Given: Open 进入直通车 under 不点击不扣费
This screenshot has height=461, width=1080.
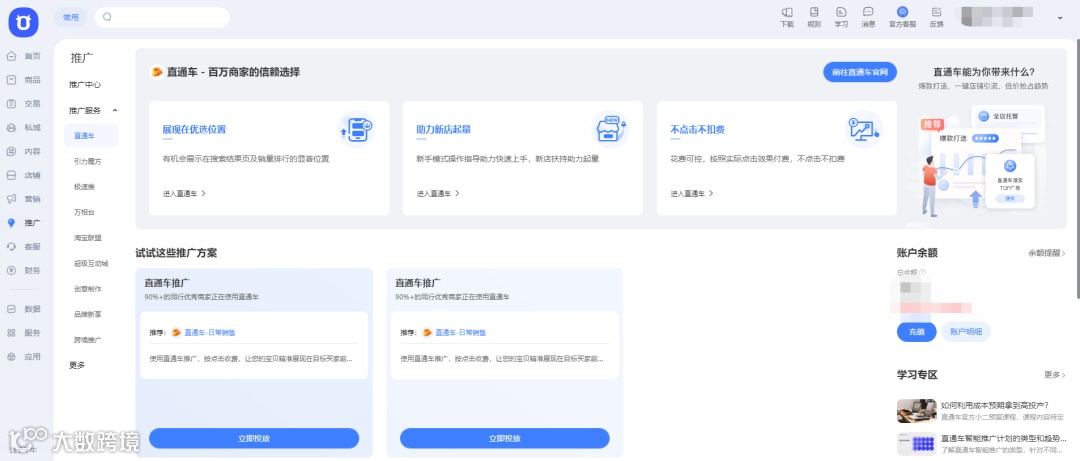Looking at the screenshot, I should (692, 194).
